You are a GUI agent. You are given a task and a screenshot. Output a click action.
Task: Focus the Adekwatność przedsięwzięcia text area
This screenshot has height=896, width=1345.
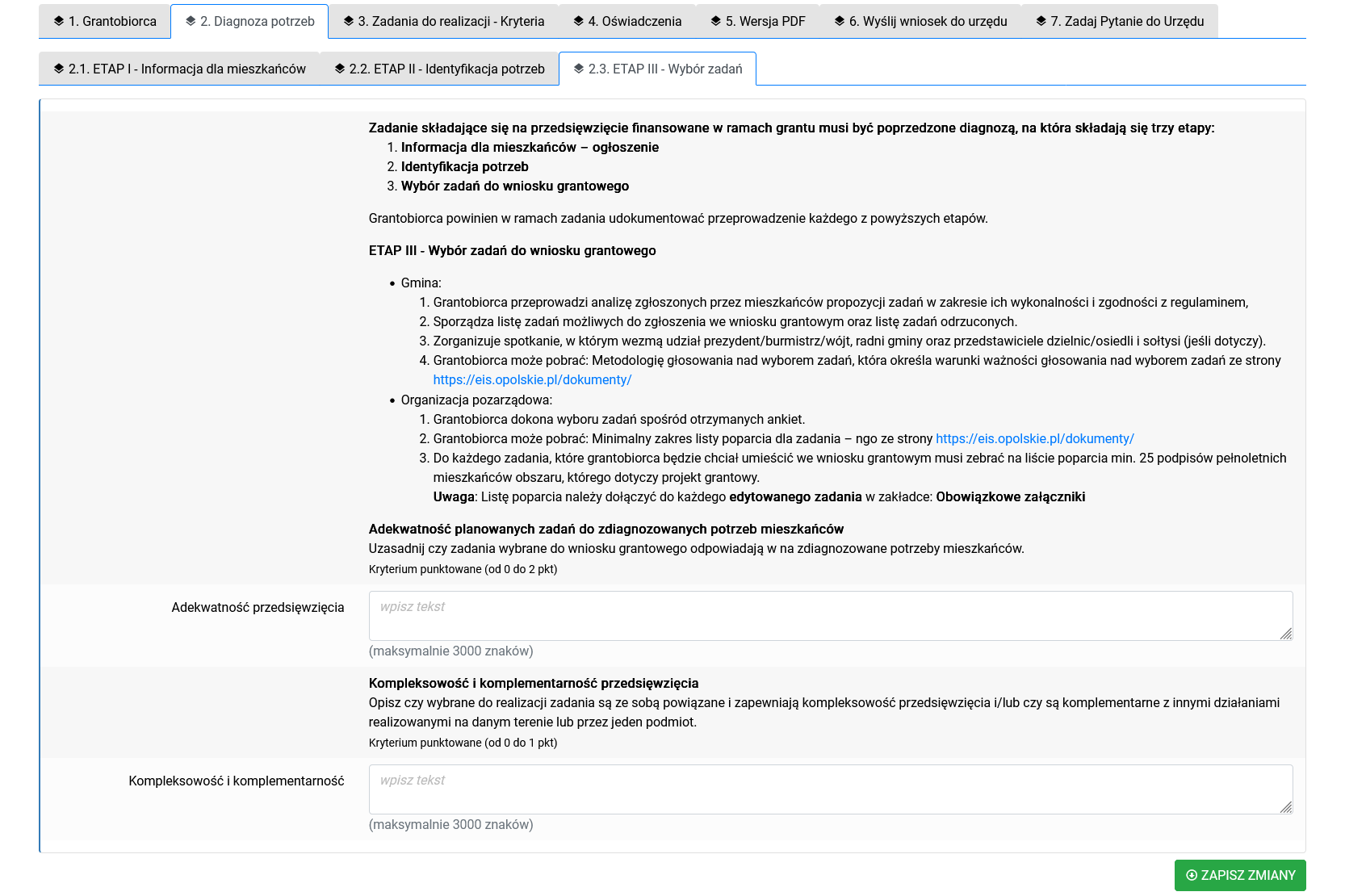coord(830,616)
